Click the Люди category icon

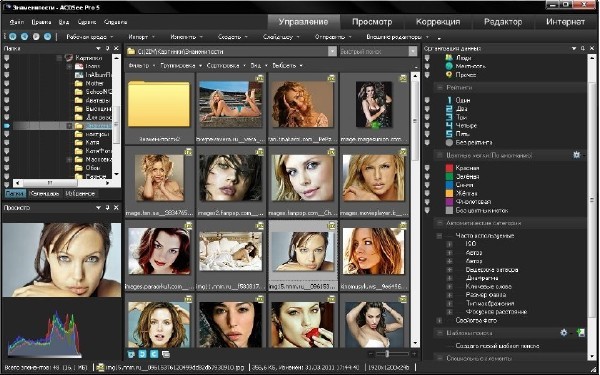(x=449, y=57)
